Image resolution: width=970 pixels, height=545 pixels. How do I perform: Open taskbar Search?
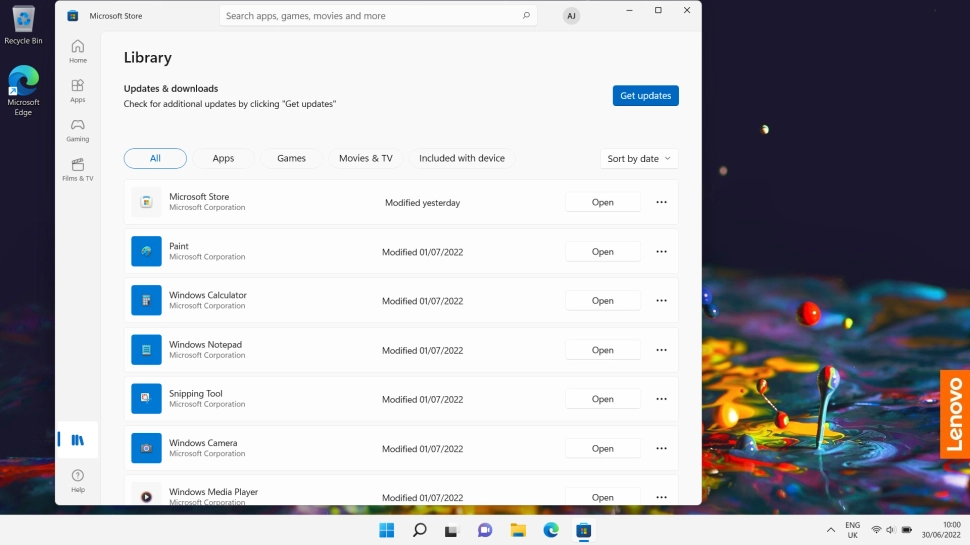pos(419,530)
